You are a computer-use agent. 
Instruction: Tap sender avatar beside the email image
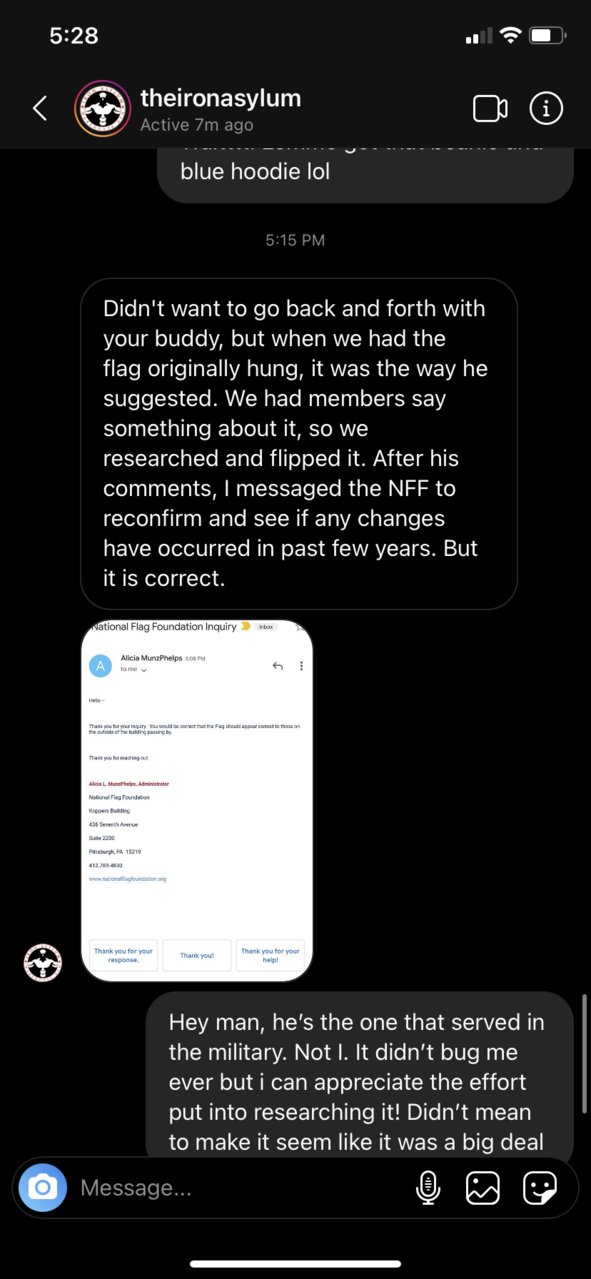(x=43, y=963)
